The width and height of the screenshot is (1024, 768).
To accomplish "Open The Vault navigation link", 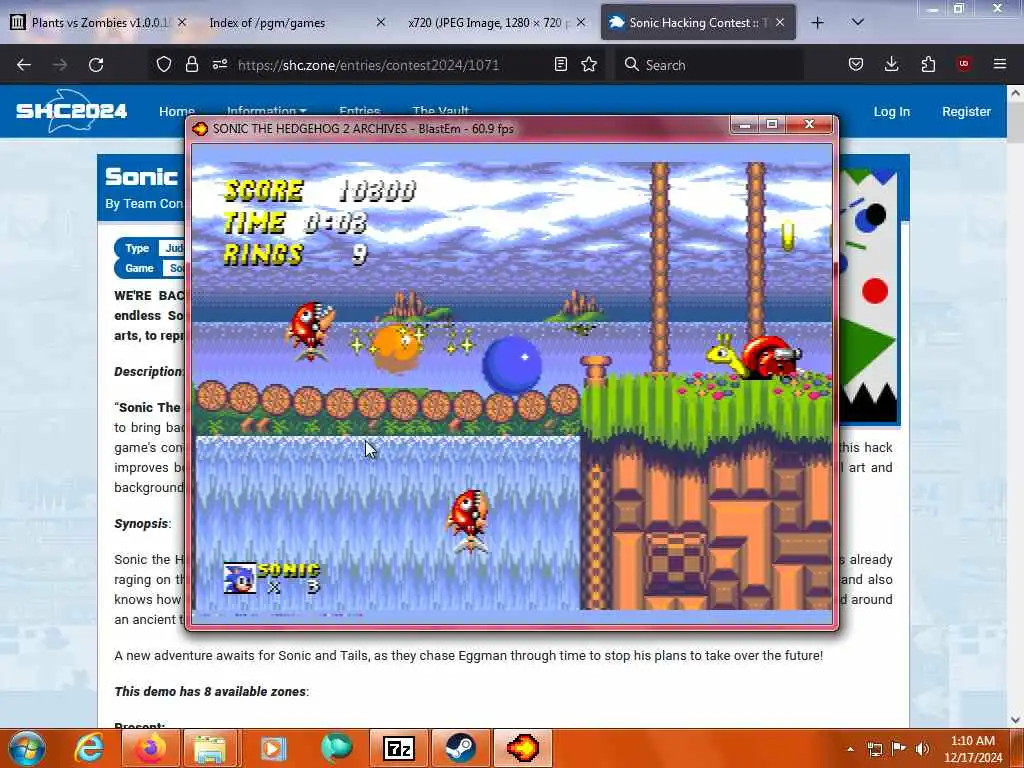I will coord(441,111).
